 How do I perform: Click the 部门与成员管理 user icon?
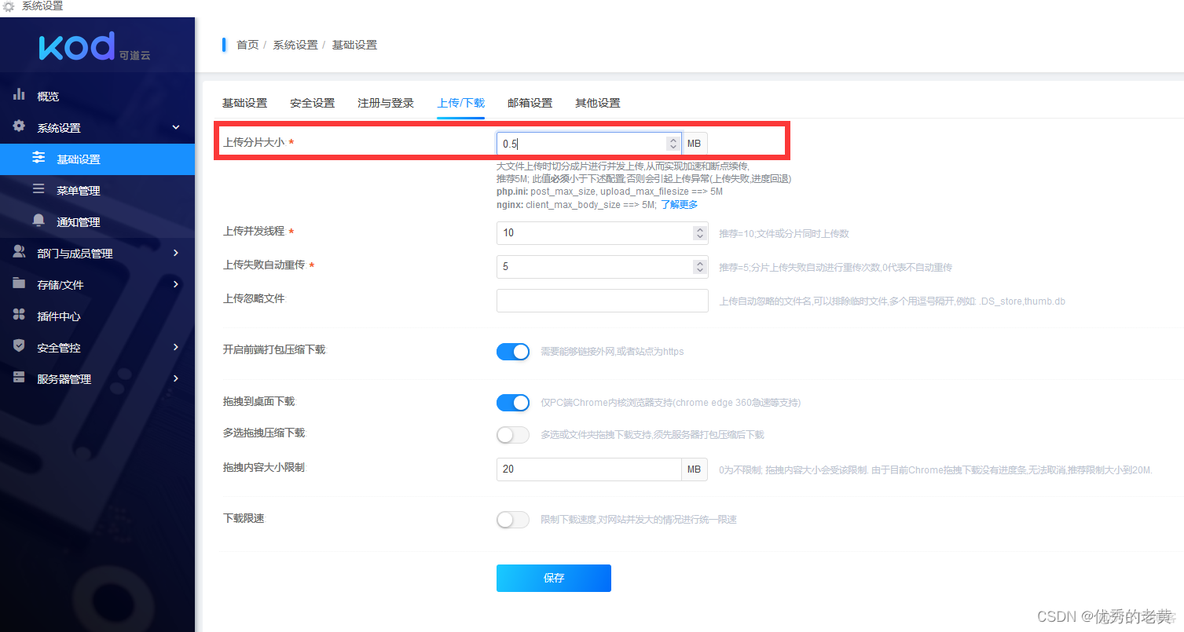[x=19, y=251]
